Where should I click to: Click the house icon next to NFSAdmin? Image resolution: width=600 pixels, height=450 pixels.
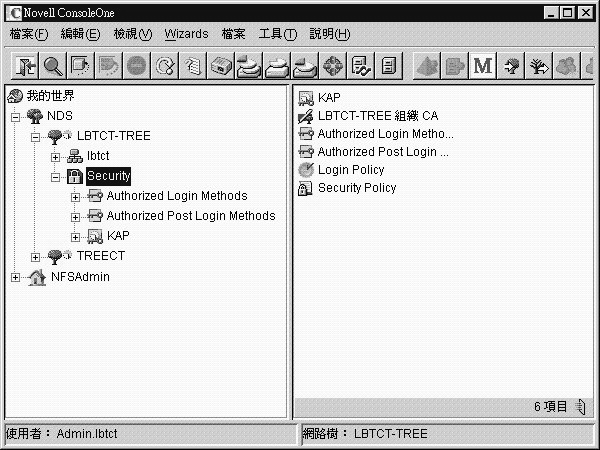tap(37, 277)
